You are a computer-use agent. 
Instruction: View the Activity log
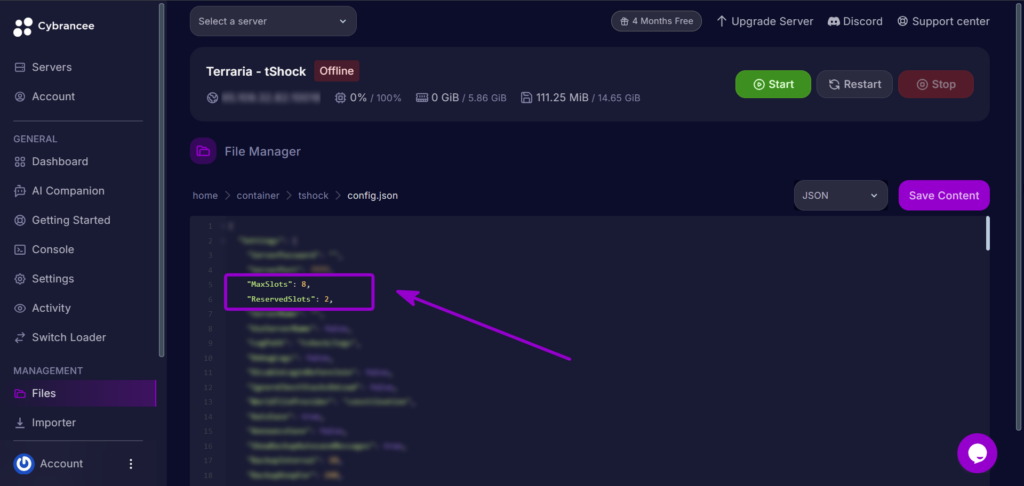pos(51,308)
